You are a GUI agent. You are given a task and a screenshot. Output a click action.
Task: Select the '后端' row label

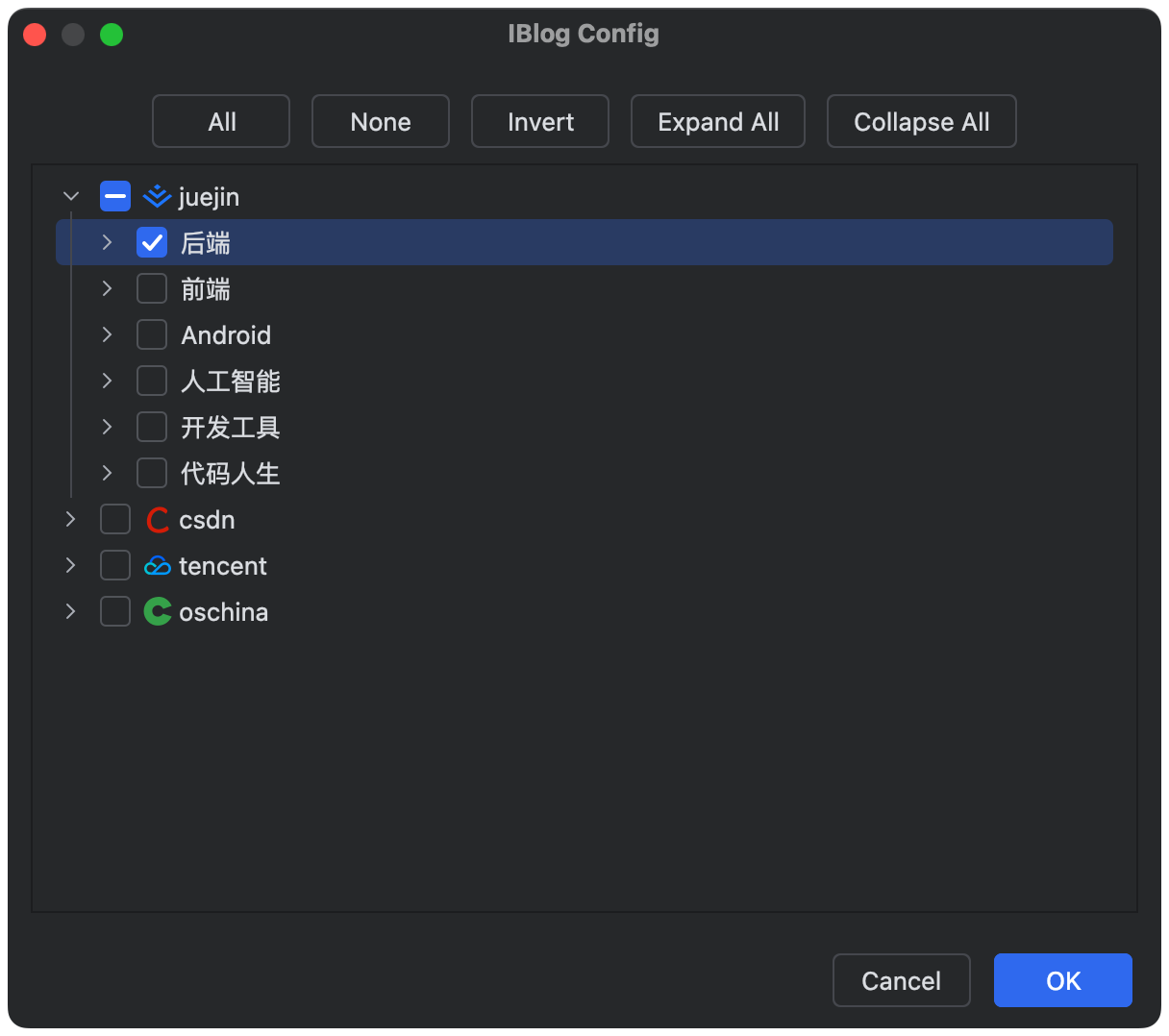coord(206,243)
